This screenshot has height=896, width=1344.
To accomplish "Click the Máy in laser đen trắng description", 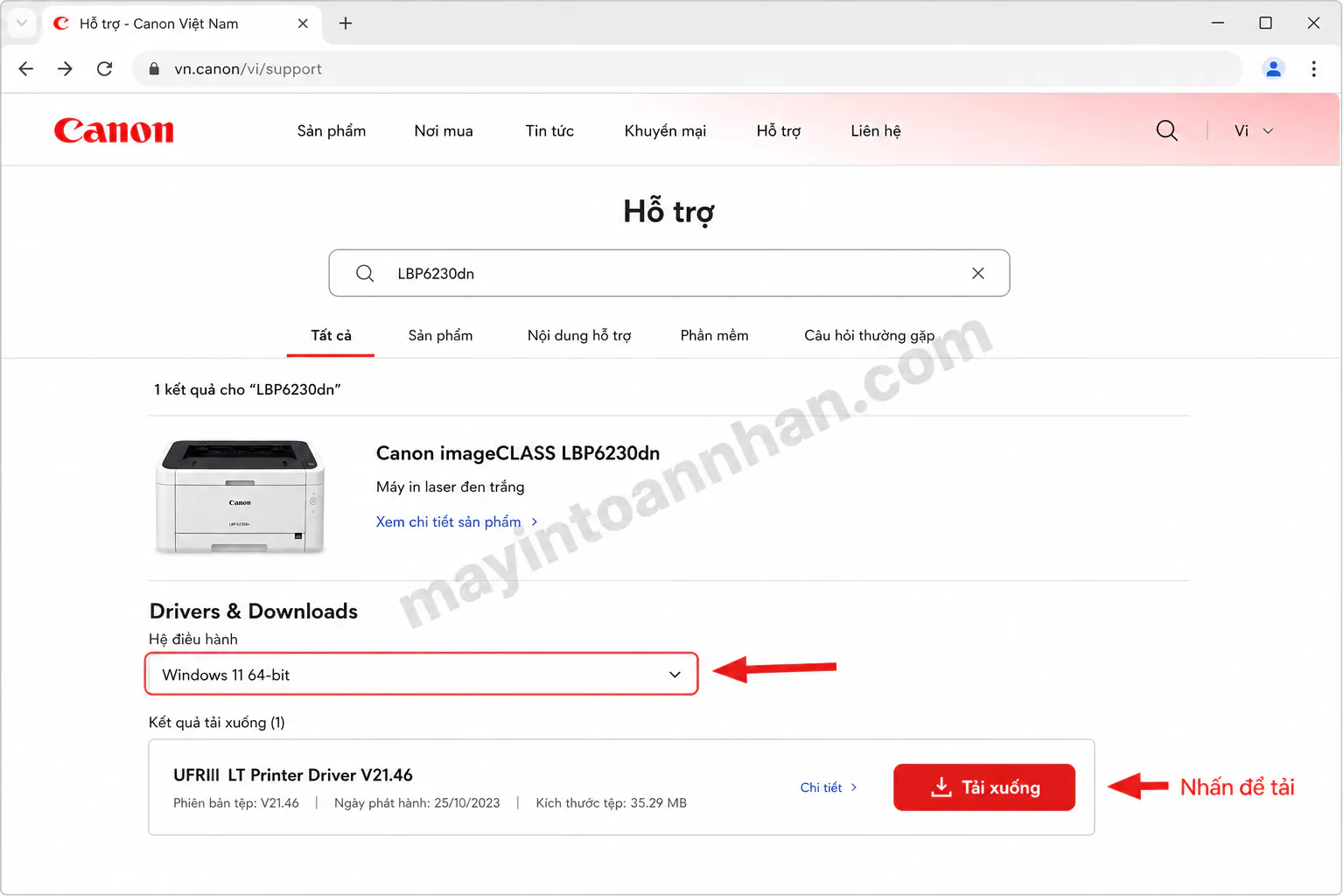I will point(451,486).
